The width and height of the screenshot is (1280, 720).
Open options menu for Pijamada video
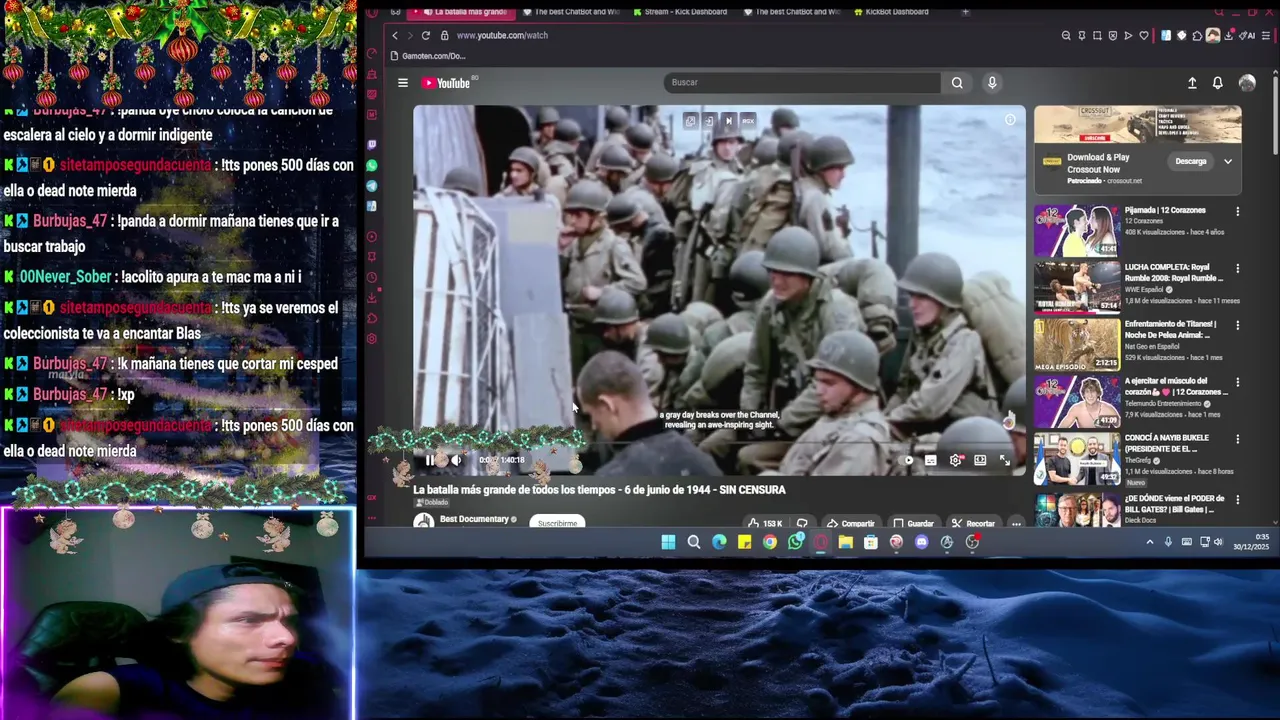[1237, 212]
